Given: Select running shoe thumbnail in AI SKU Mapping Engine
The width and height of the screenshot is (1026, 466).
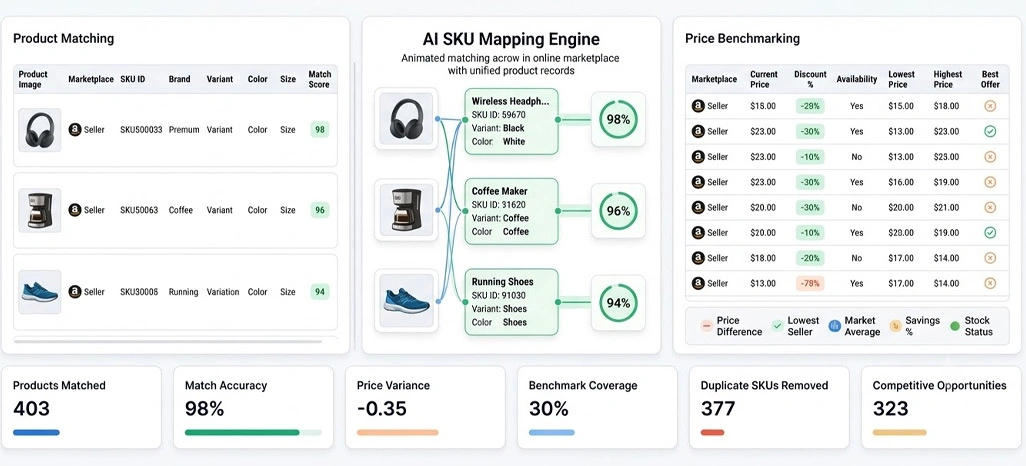Looking at the screenshot, I should tap(406, 301).
